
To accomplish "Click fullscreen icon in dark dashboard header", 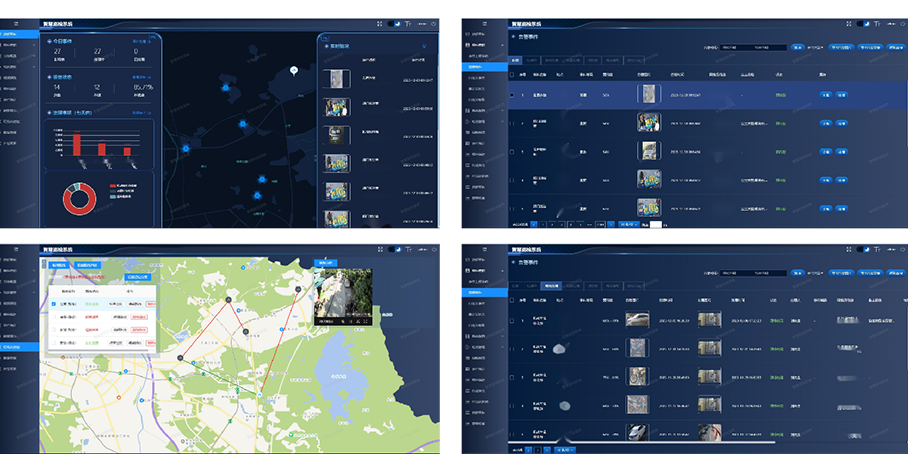I will [379, 23].
